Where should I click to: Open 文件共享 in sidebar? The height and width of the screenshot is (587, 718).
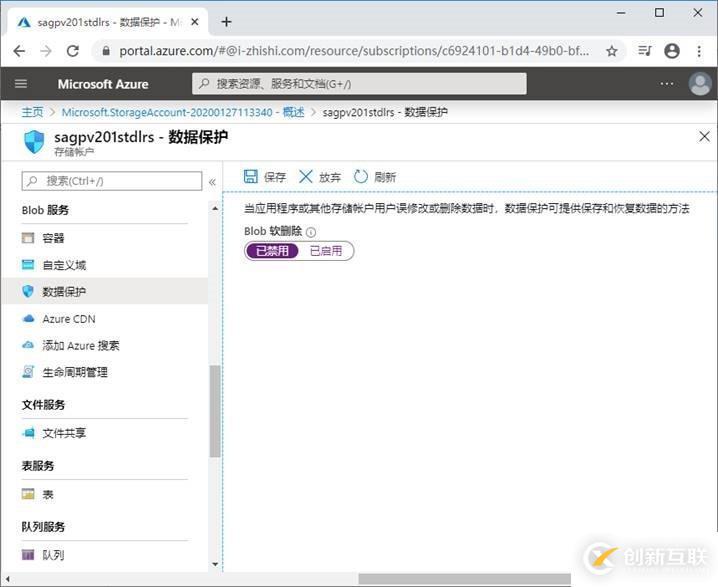(x=104, y=433)
